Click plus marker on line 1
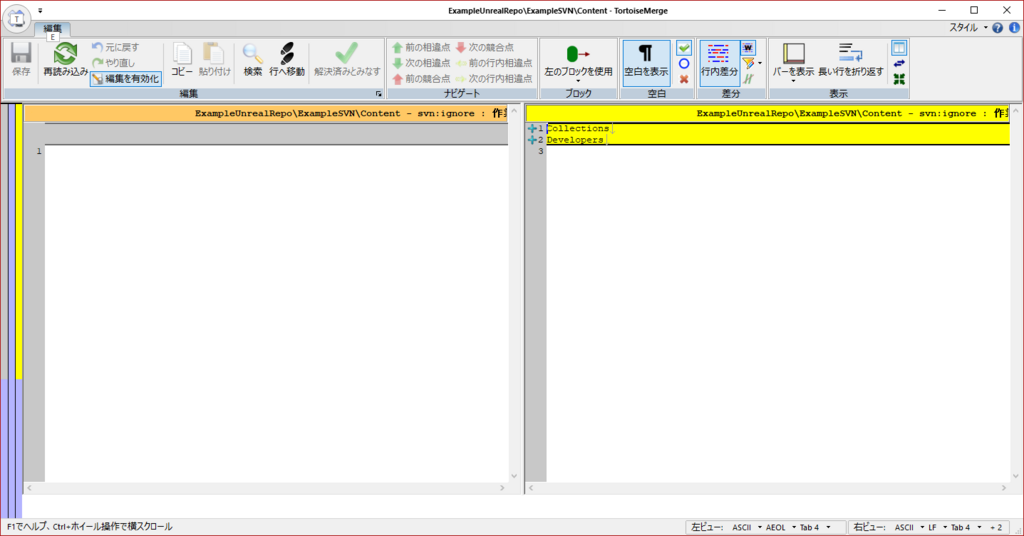The height and width of the screenshot is (536, 1024). point(532,129)
